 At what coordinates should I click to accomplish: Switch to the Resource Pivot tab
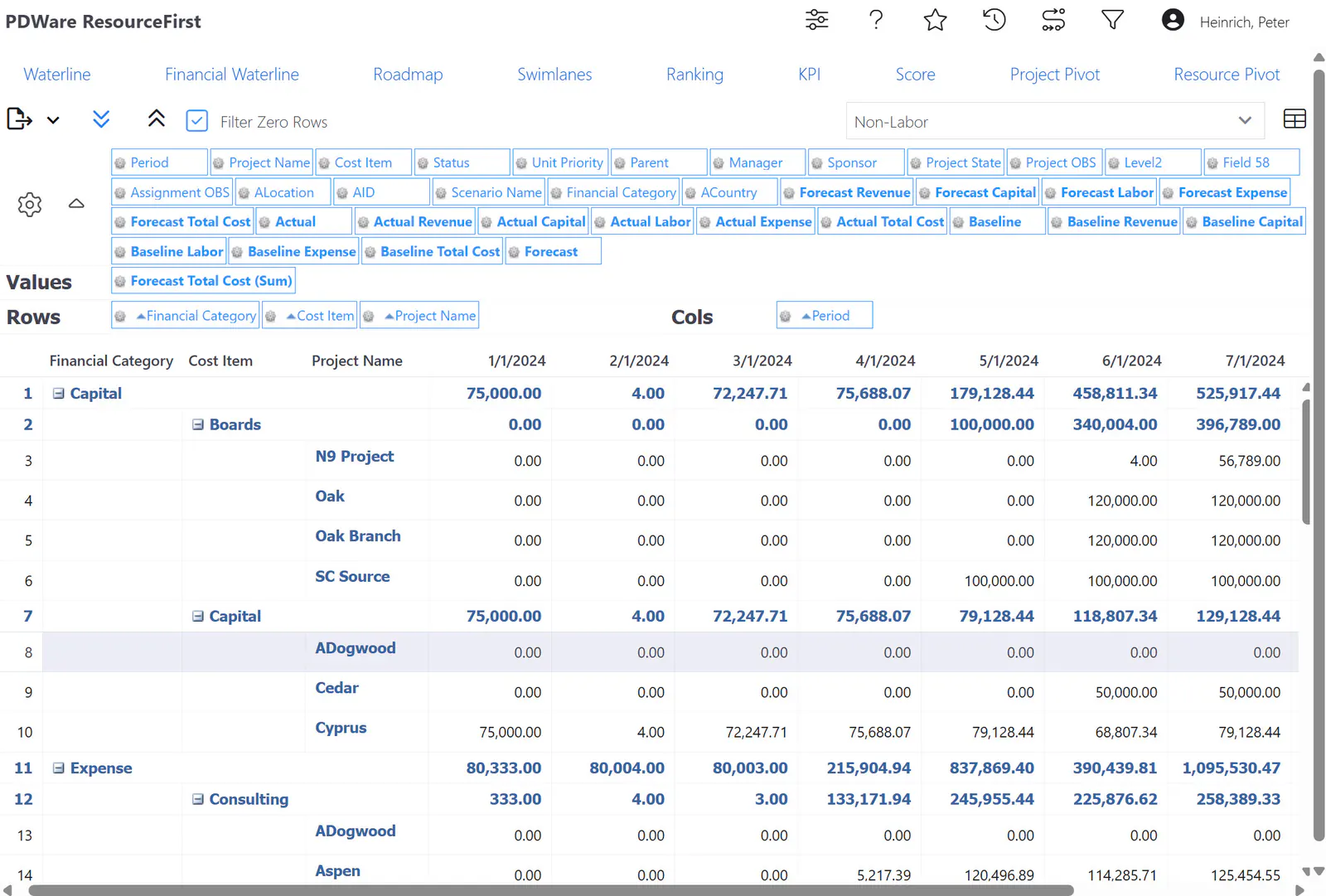click(1227, 75)
